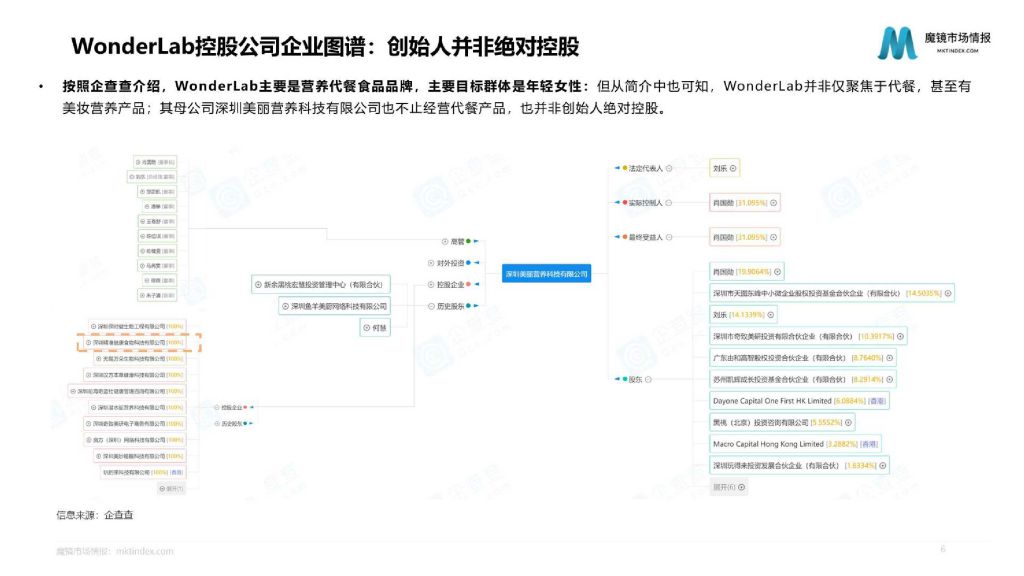This screenshot has height=576, width=1024.
Task: Click the circle icon on 深圳市天图东峰 14.5035% node
Action: point(948,294)
